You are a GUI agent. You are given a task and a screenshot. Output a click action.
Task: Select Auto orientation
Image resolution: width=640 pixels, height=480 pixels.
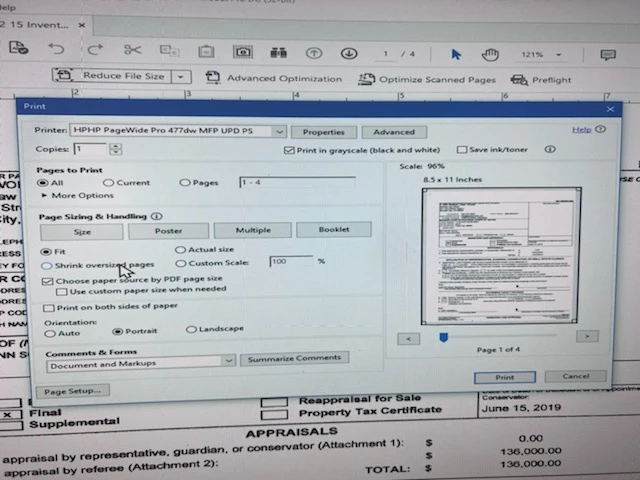click(50, 333)
